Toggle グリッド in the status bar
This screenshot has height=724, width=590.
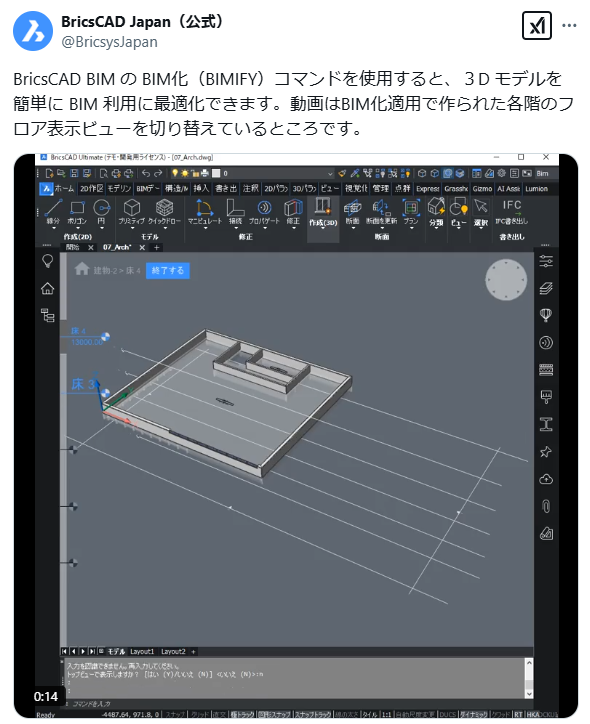[200, 714]
